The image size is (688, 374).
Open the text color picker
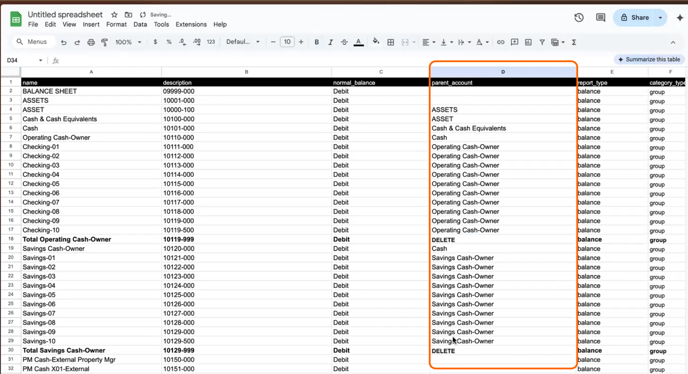pyautogui.click(x=358, y=42)
